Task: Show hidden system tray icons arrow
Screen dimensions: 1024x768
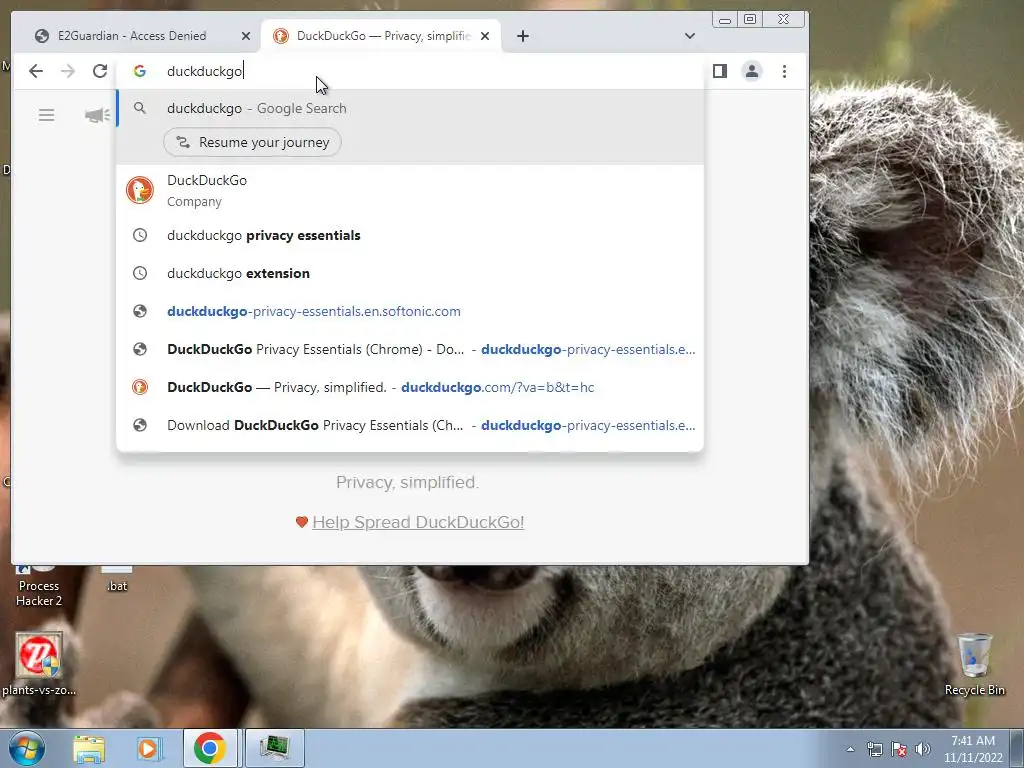Action: tap(850, 749)
